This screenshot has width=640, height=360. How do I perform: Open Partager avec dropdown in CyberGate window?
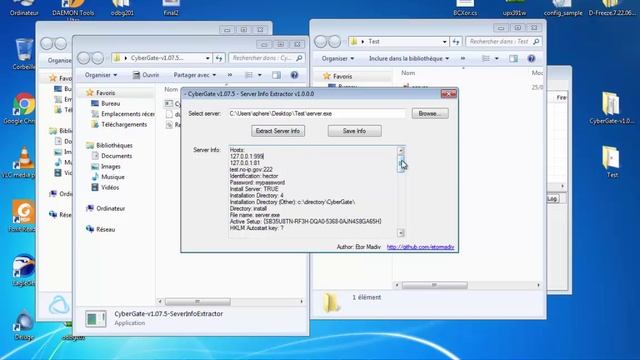click(x=195, y=75)
